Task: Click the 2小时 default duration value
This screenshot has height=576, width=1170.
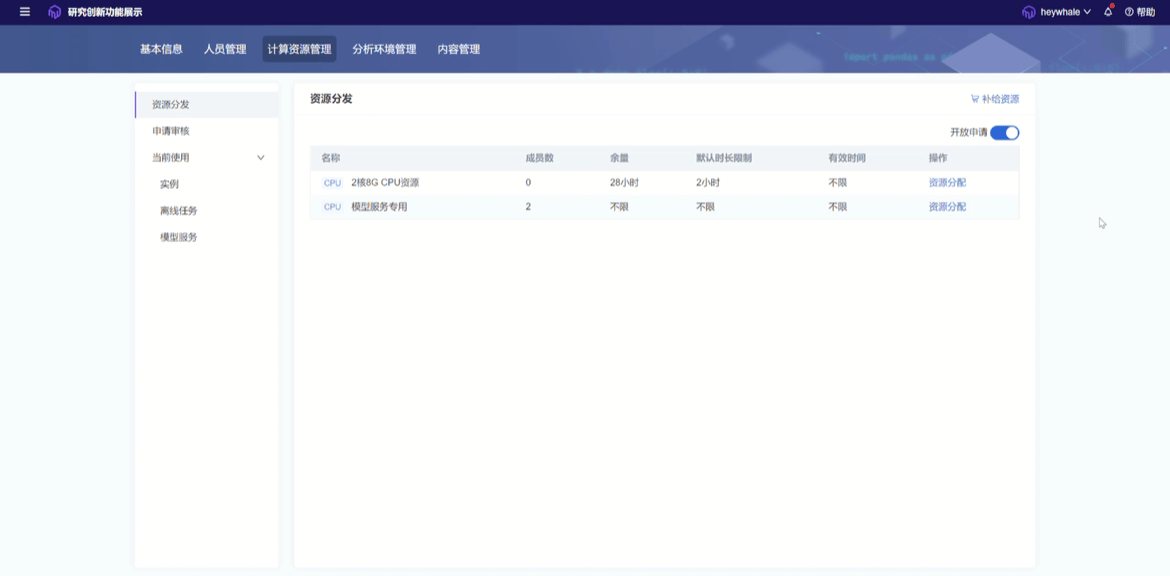Action: 708,183
